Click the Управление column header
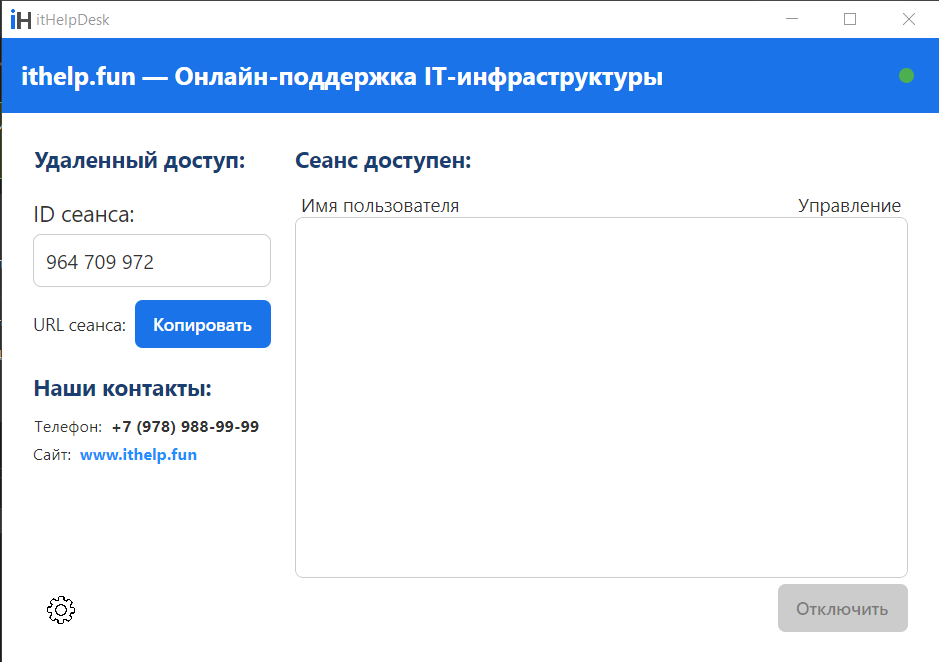This screenshot has width=939, height=662. coord(849,205)
